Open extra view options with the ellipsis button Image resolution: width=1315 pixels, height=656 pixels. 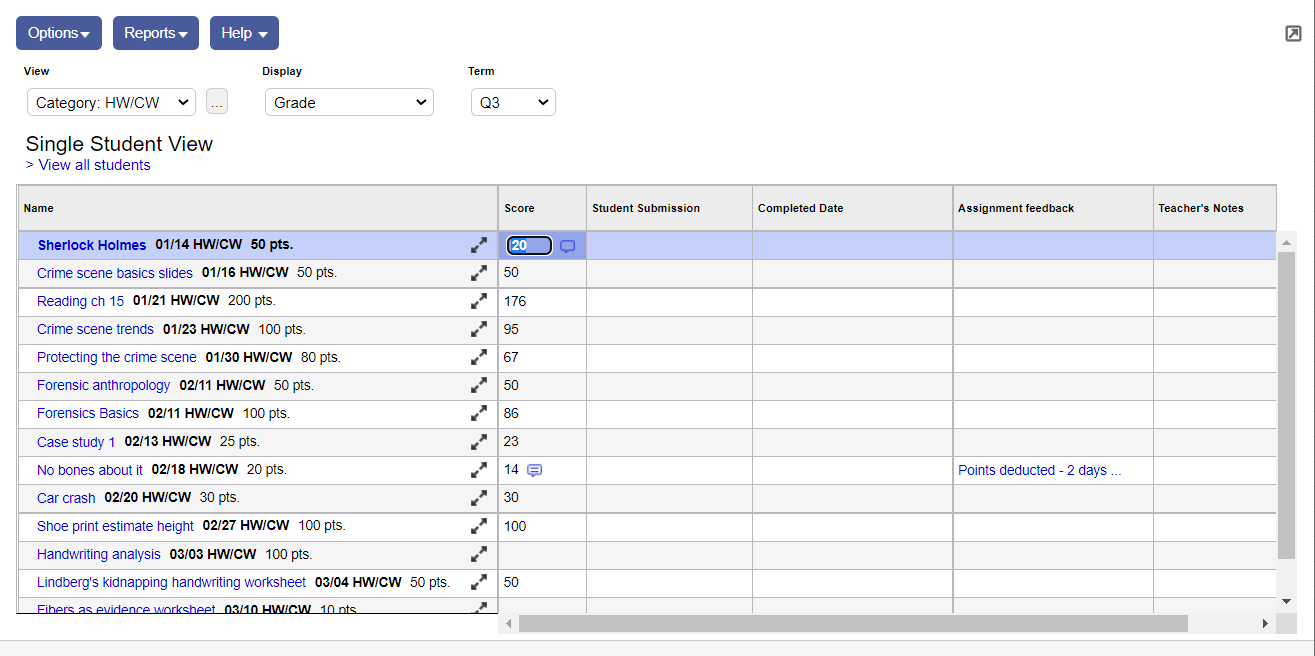click(216, 101)
